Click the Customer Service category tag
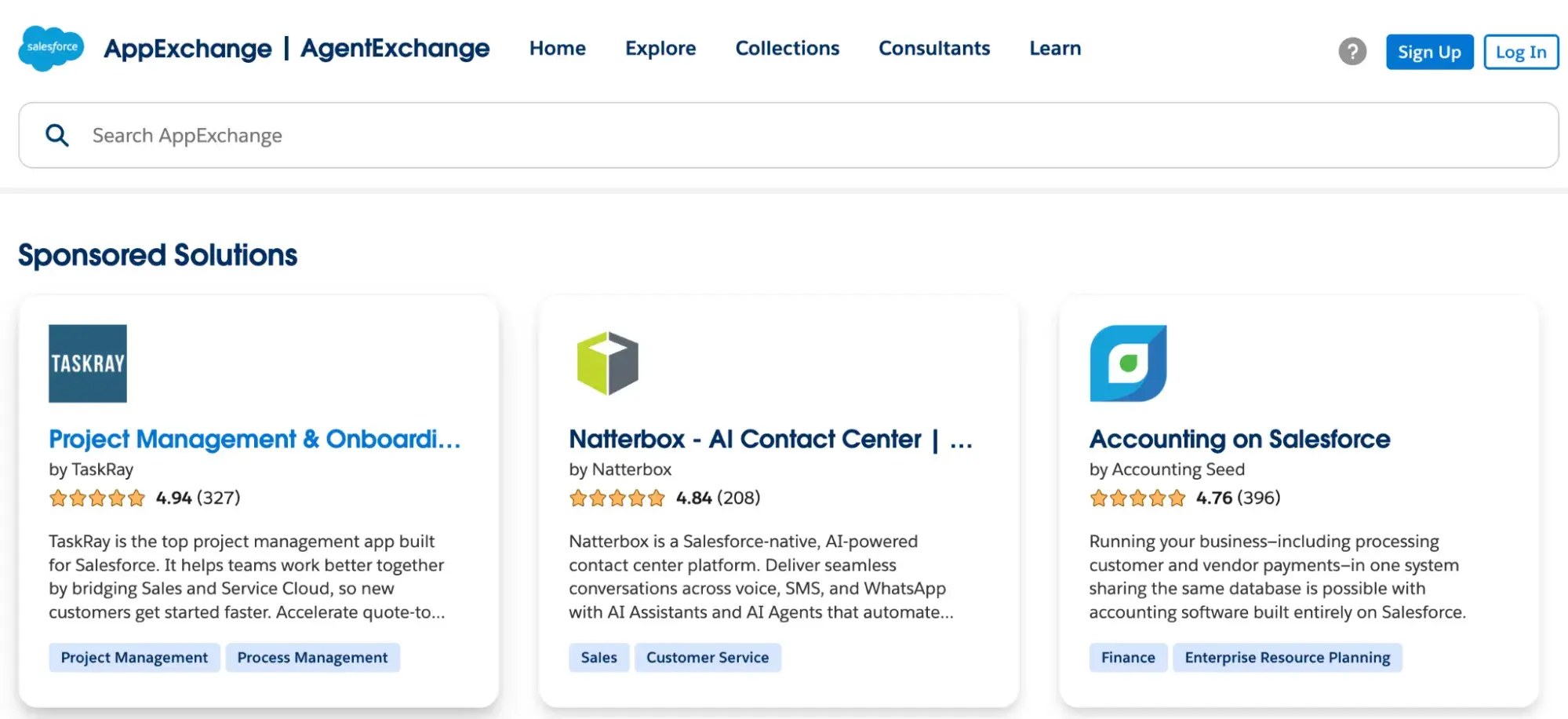Image resolution: width=1568 pixels, height=719 pixels. (x=707, y=657)
